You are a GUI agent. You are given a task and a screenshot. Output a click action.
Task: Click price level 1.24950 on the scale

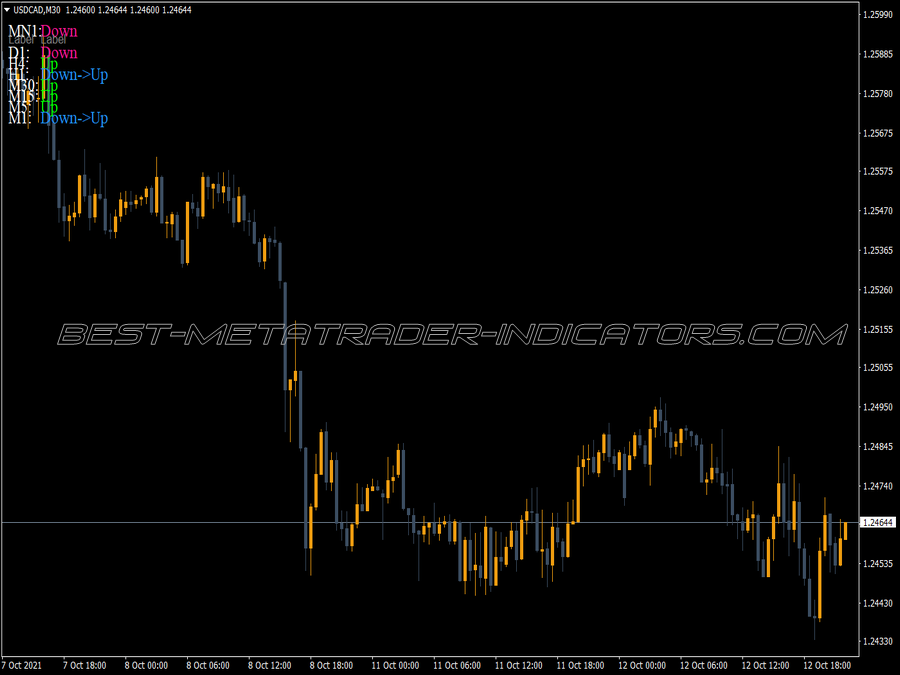(878, 407)
